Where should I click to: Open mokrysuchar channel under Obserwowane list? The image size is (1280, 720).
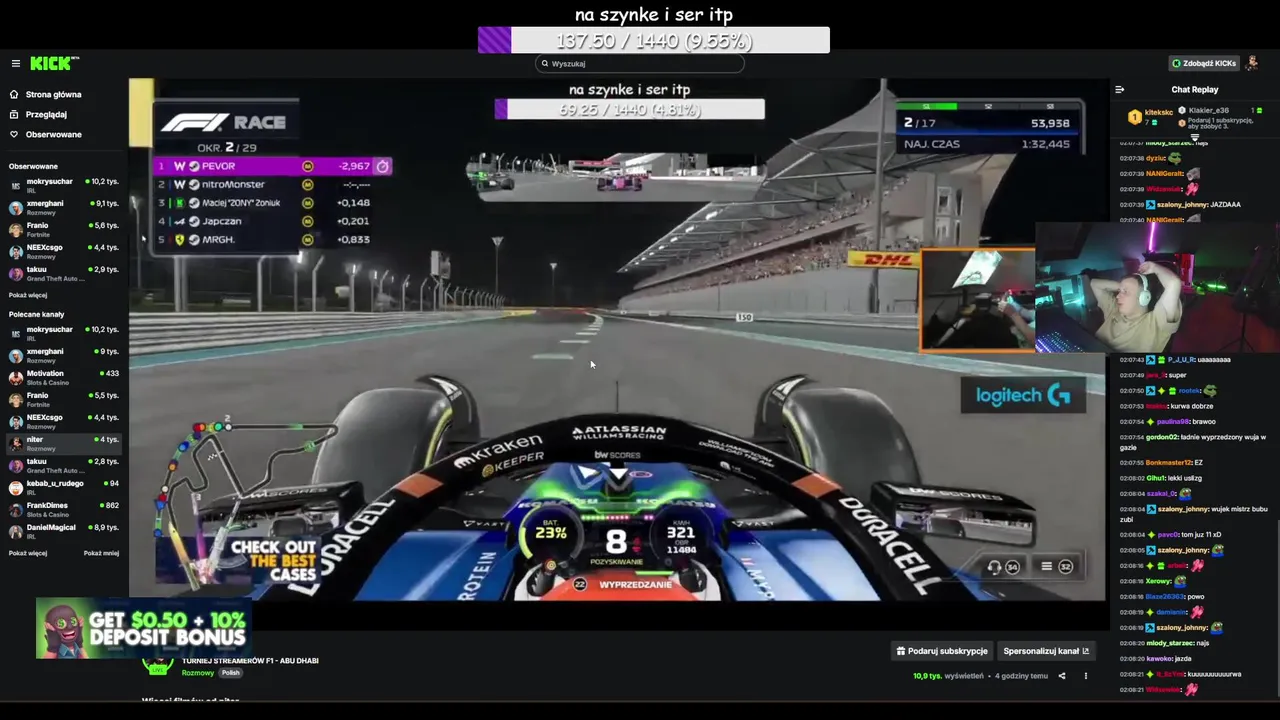(64, 185)
